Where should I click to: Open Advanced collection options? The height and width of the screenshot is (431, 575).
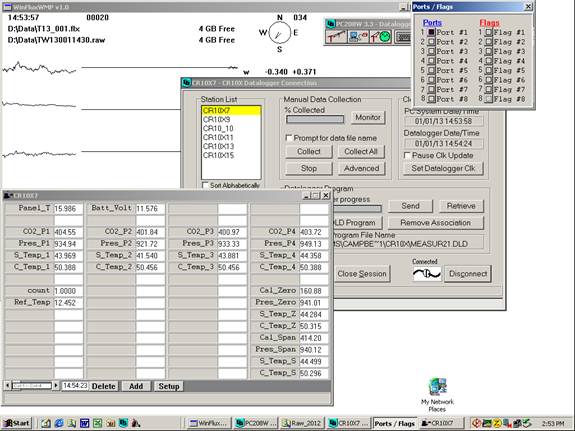pyautogui.click(x=361, y=168)
